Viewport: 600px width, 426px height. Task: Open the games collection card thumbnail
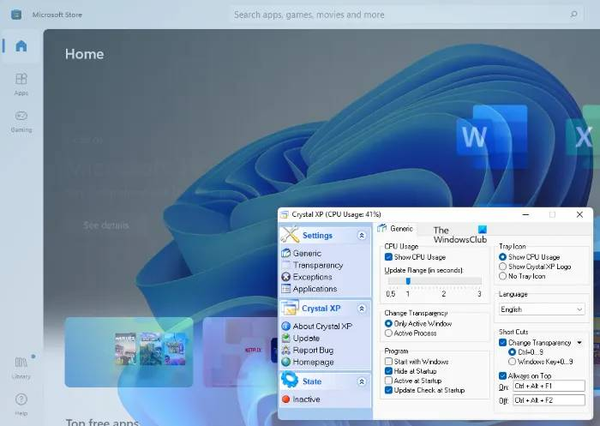click(x=129, y=352)
